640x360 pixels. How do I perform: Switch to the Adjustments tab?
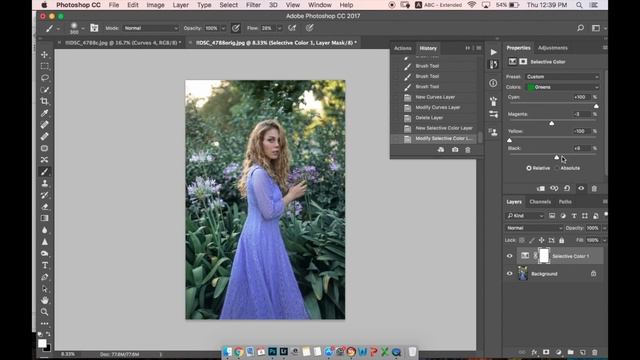pyautogui.click(x=553, y=48)
